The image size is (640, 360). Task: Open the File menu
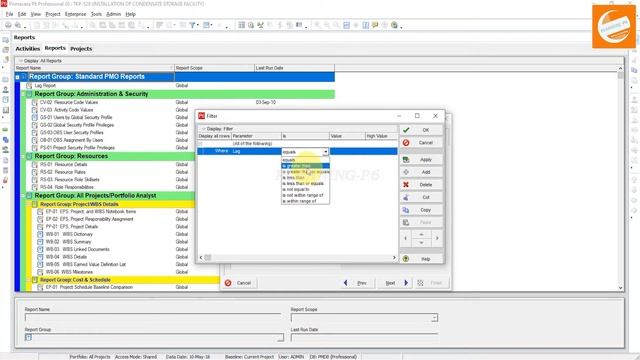click(9, 14)
